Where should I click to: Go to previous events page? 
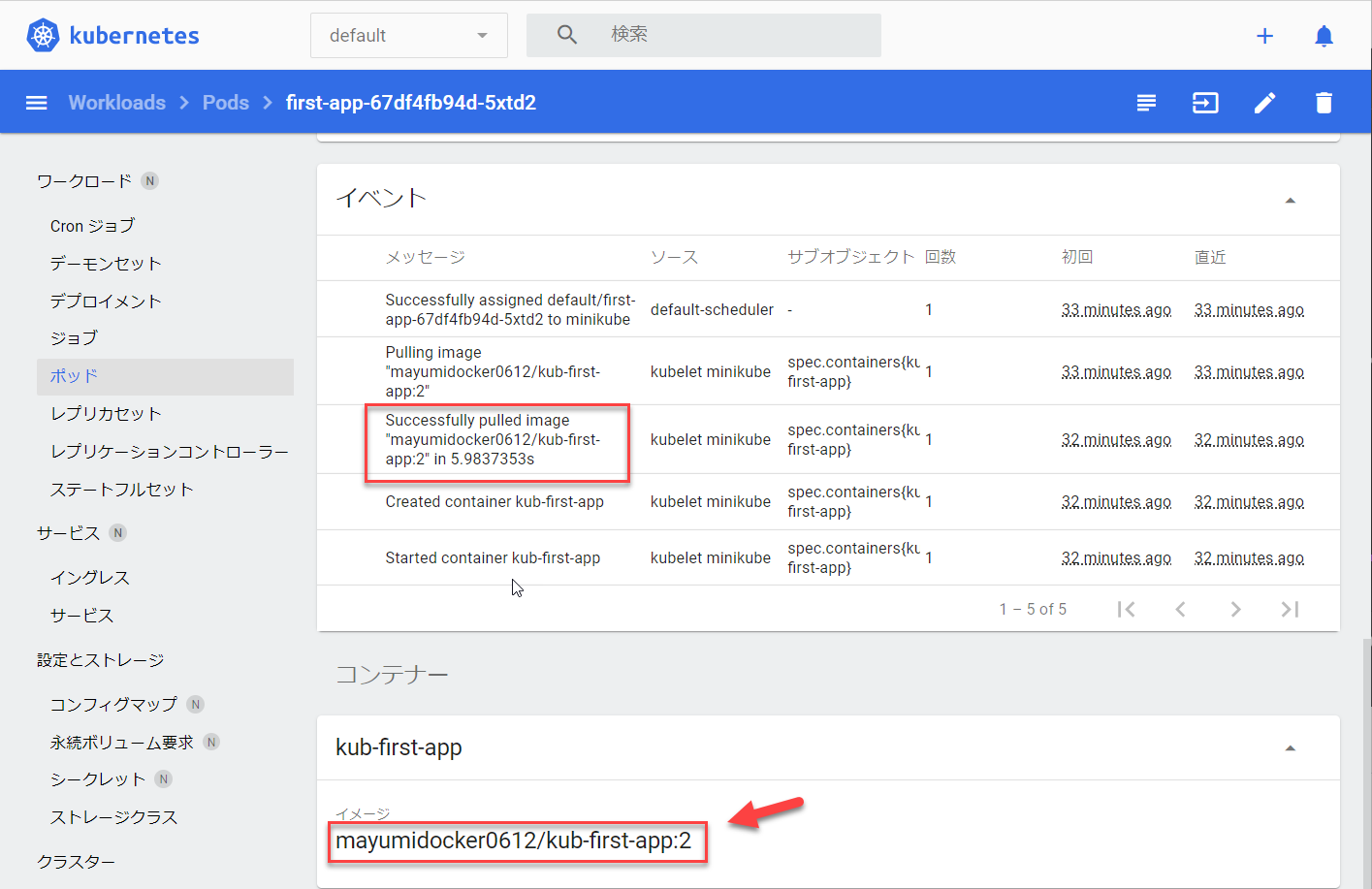point(1180,609)
